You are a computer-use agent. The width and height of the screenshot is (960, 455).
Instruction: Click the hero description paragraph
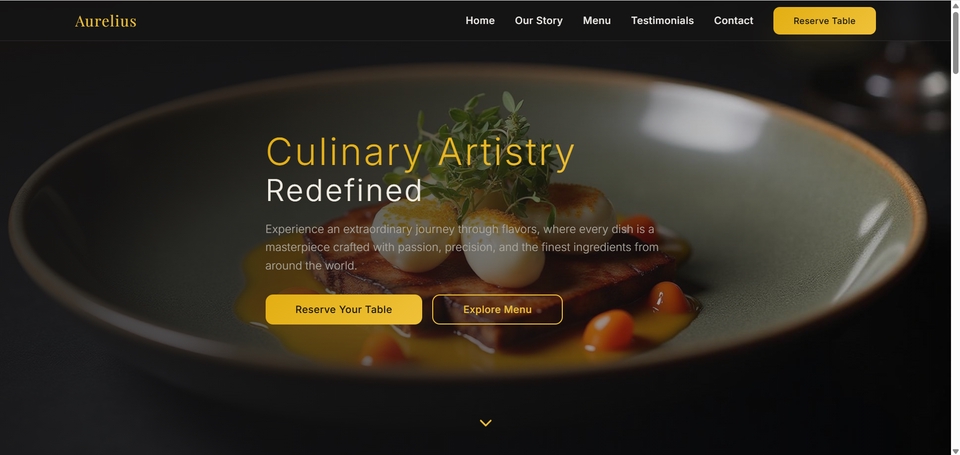[x=462, y=247]
